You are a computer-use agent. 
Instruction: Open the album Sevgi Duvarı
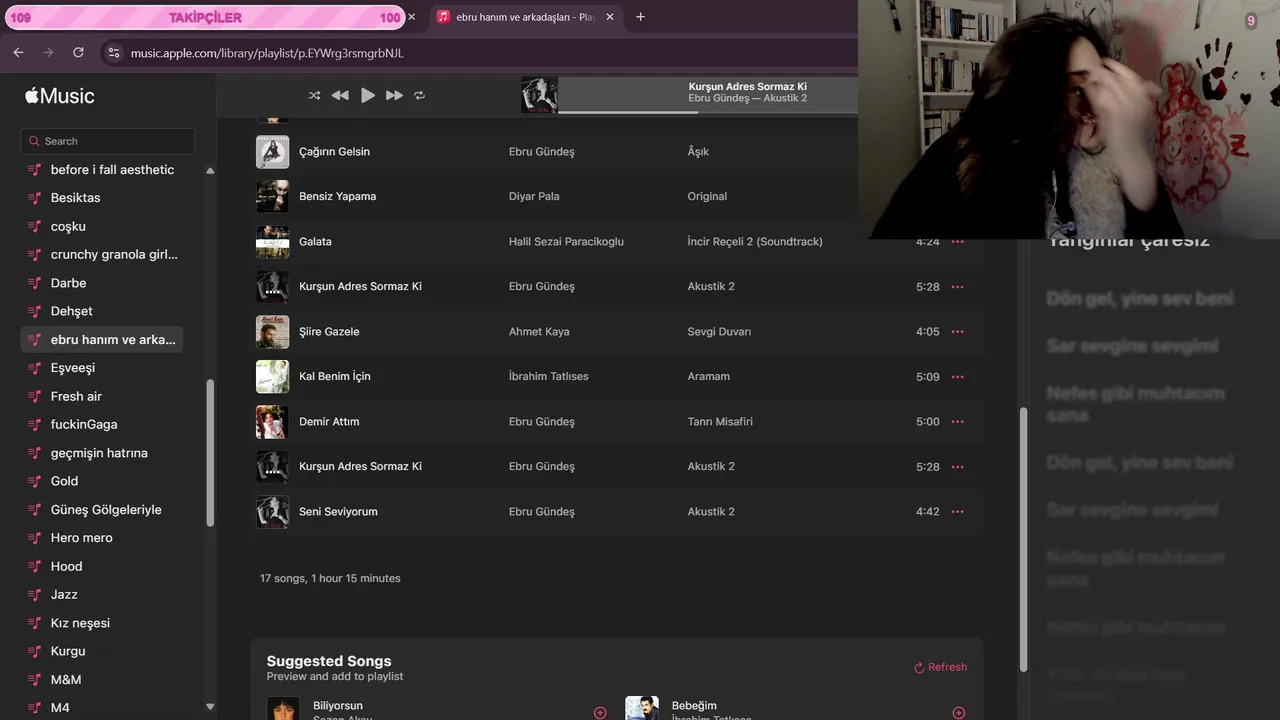click(719, 332)
